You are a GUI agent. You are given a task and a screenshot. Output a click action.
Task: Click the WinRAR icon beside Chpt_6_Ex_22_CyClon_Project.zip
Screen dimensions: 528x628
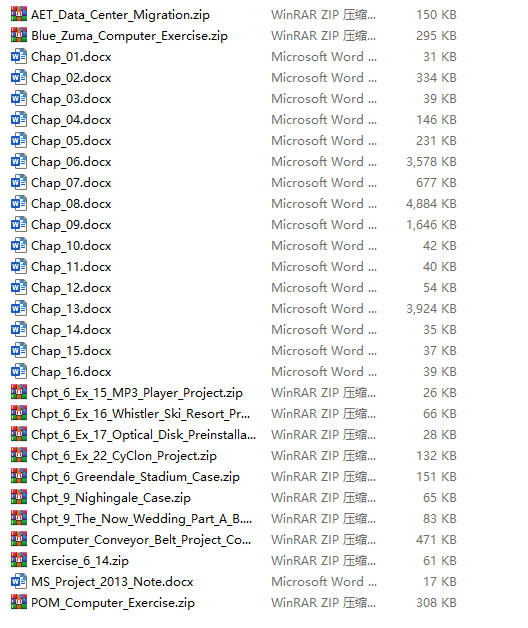coord(19,455)
